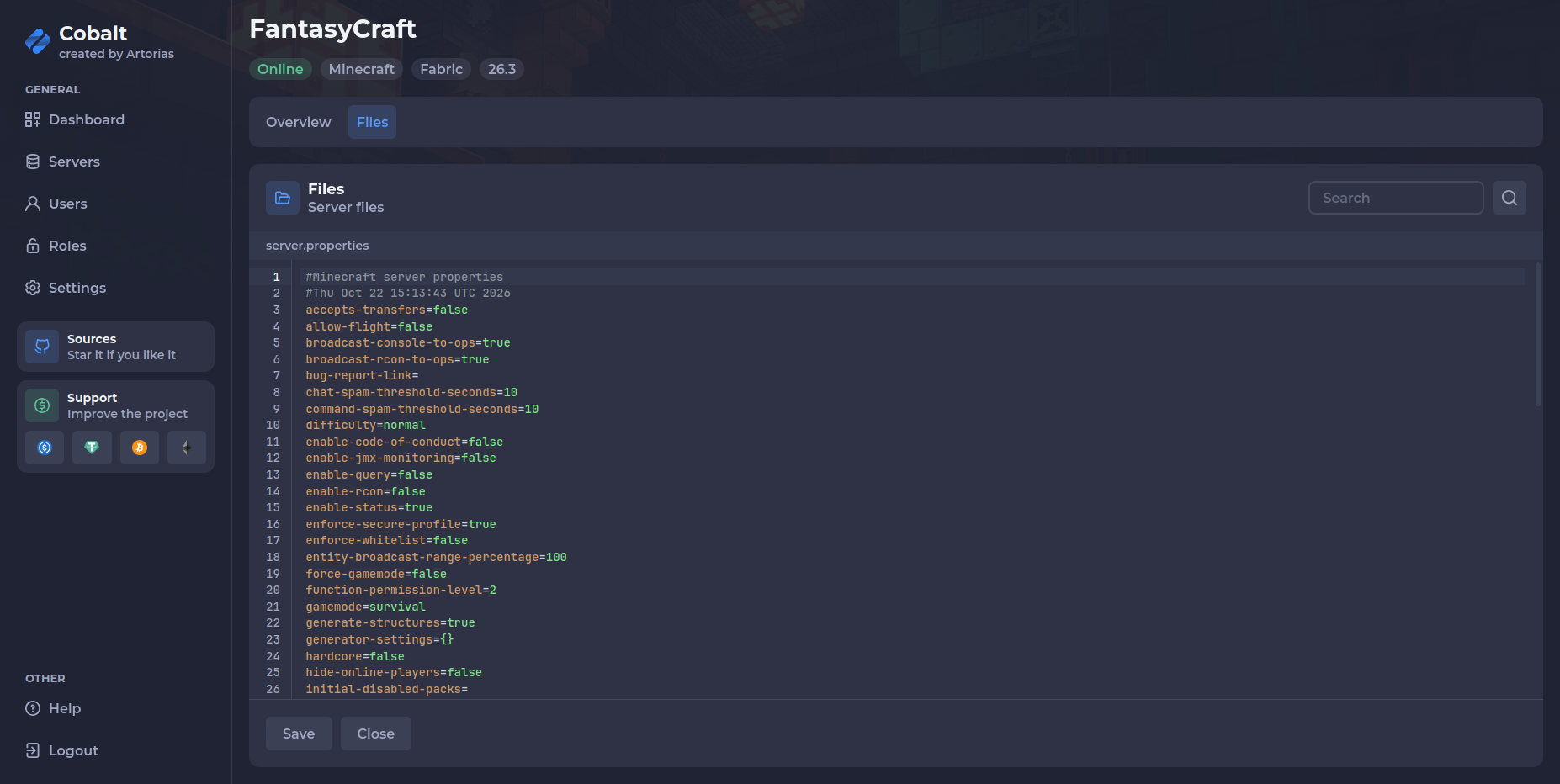Place cursor on the difficulty=normal line

tap(366, 426)
